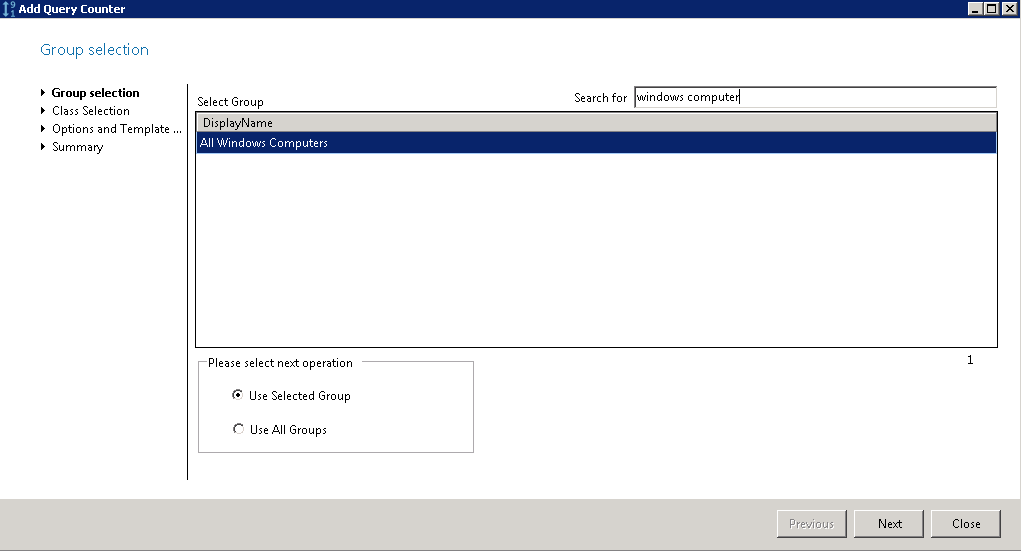Click the Previous button

(x=811, y=524)
